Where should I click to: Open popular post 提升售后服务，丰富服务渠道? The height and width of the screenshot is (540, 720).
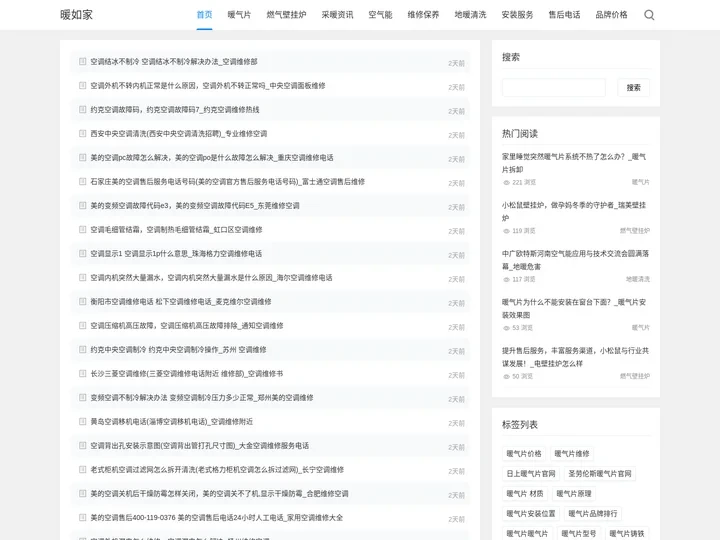pos(575,357)
